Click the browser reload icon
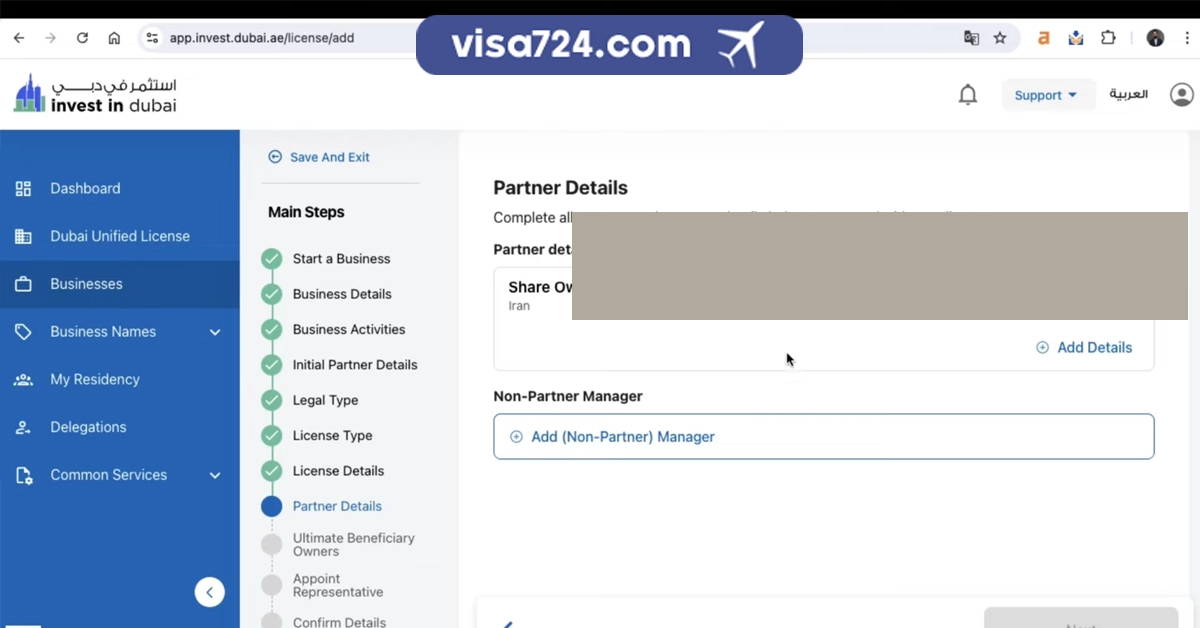1200x628 pixels. 82,38
